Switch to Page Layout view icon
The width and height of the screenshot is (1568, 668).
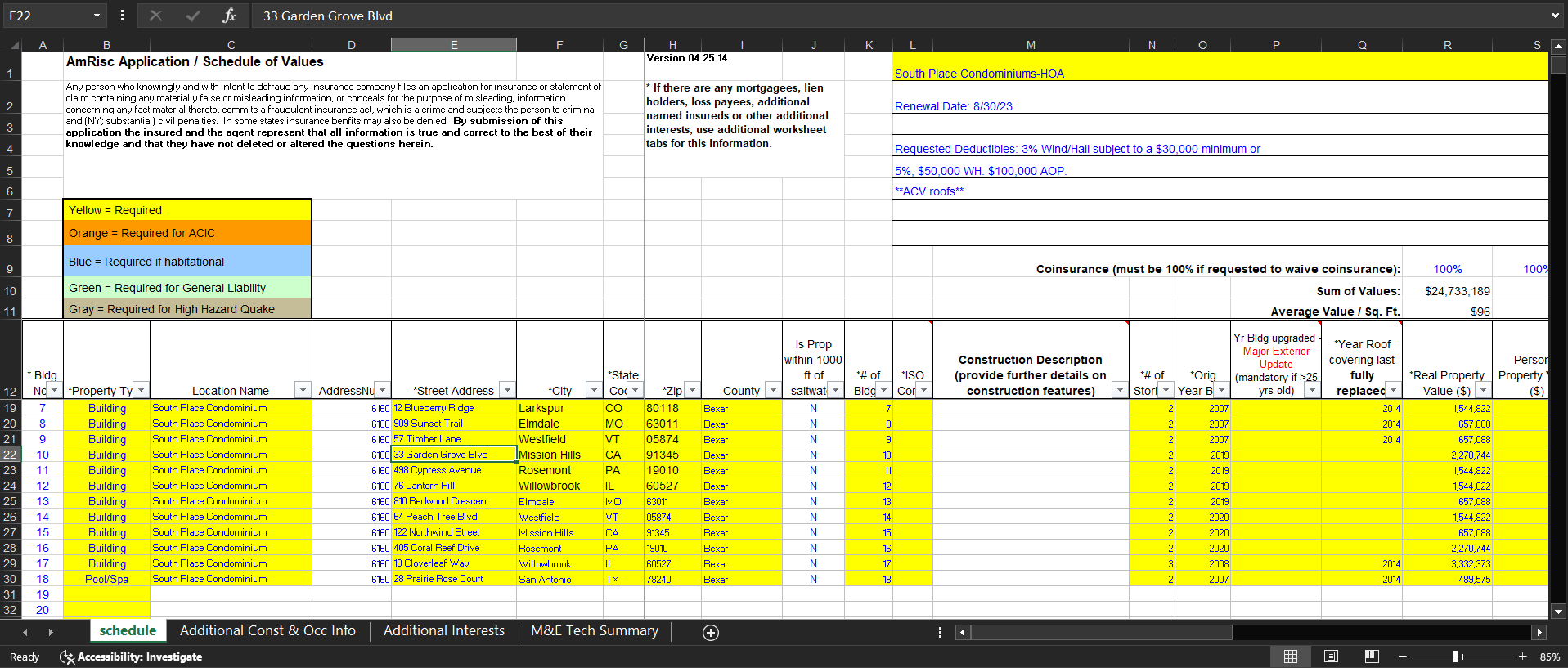pos(1331,657)
